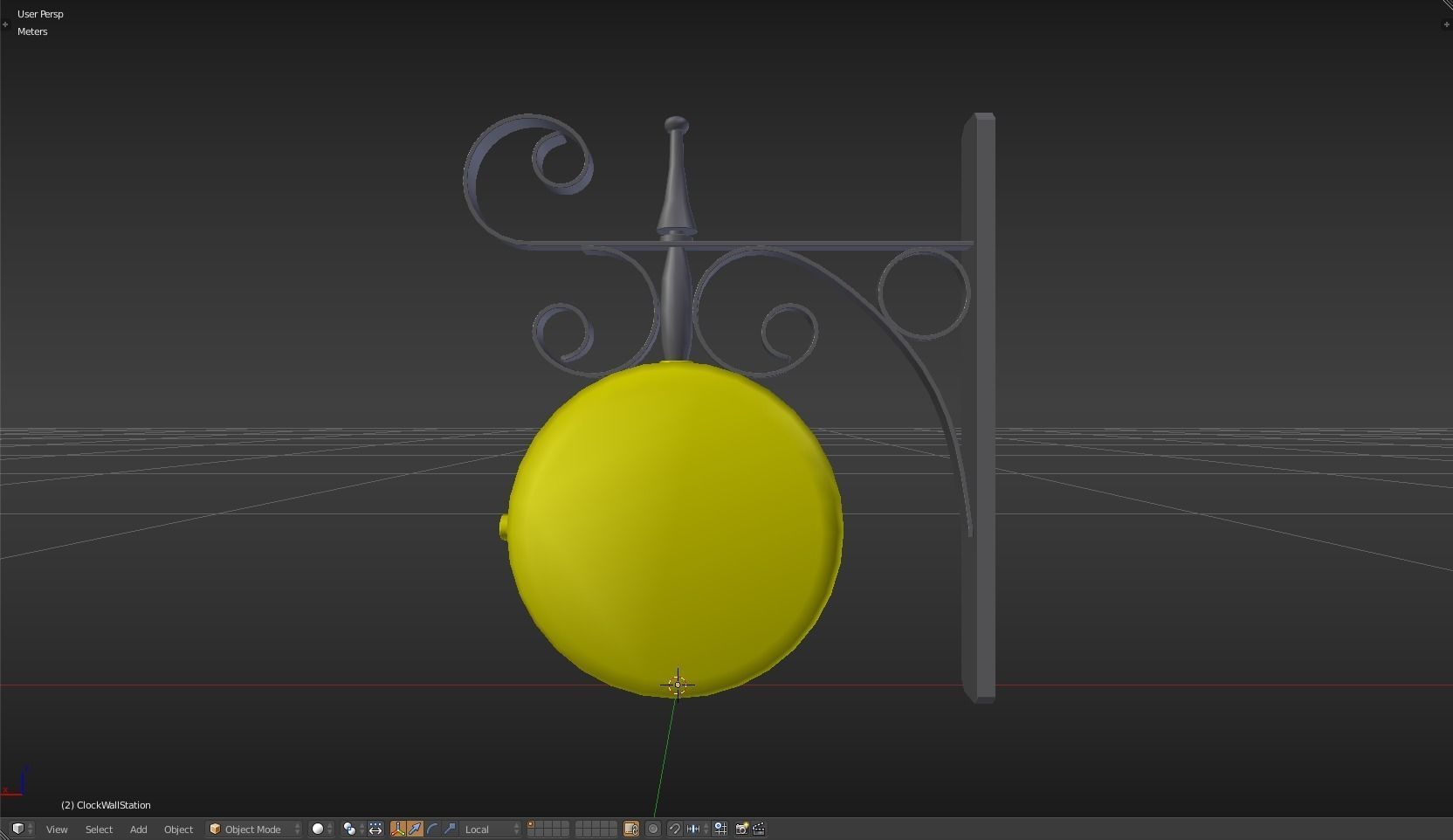
Task: Open the View menu
Action: (x=57, y=830)
